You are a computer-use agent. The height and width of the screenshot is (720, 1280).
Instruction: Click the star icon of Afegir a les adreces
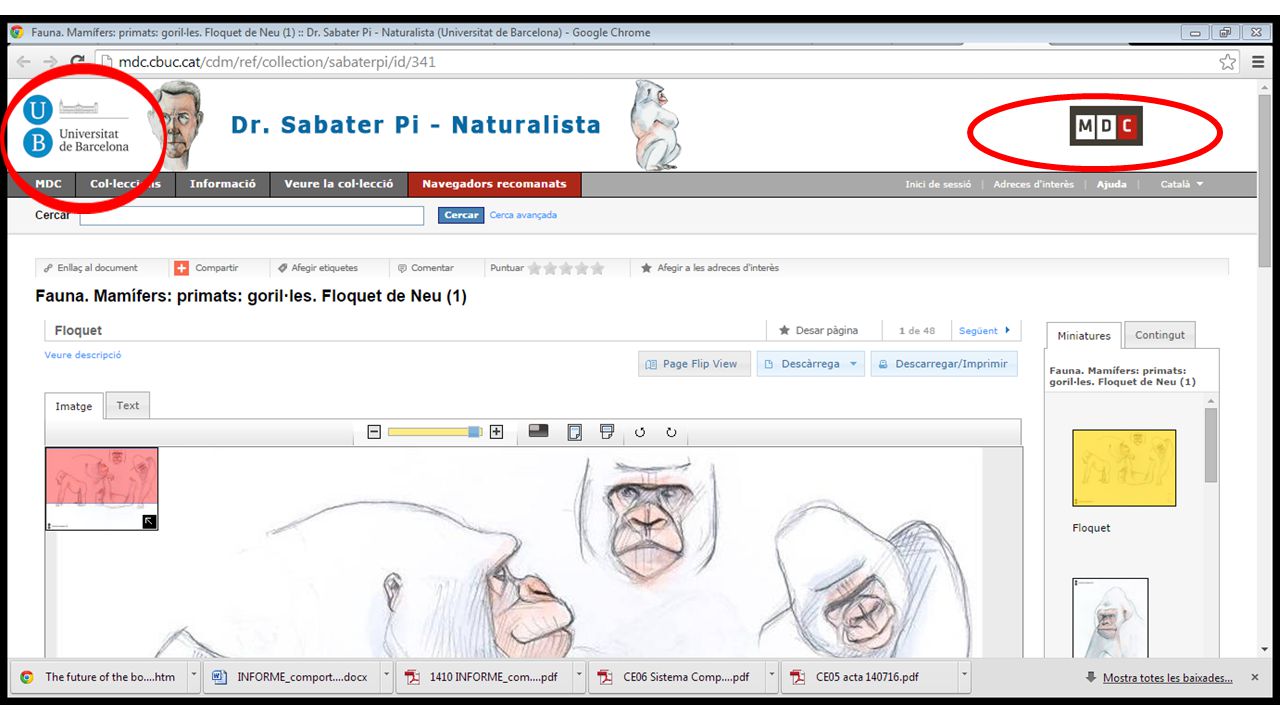coord(647,268)
